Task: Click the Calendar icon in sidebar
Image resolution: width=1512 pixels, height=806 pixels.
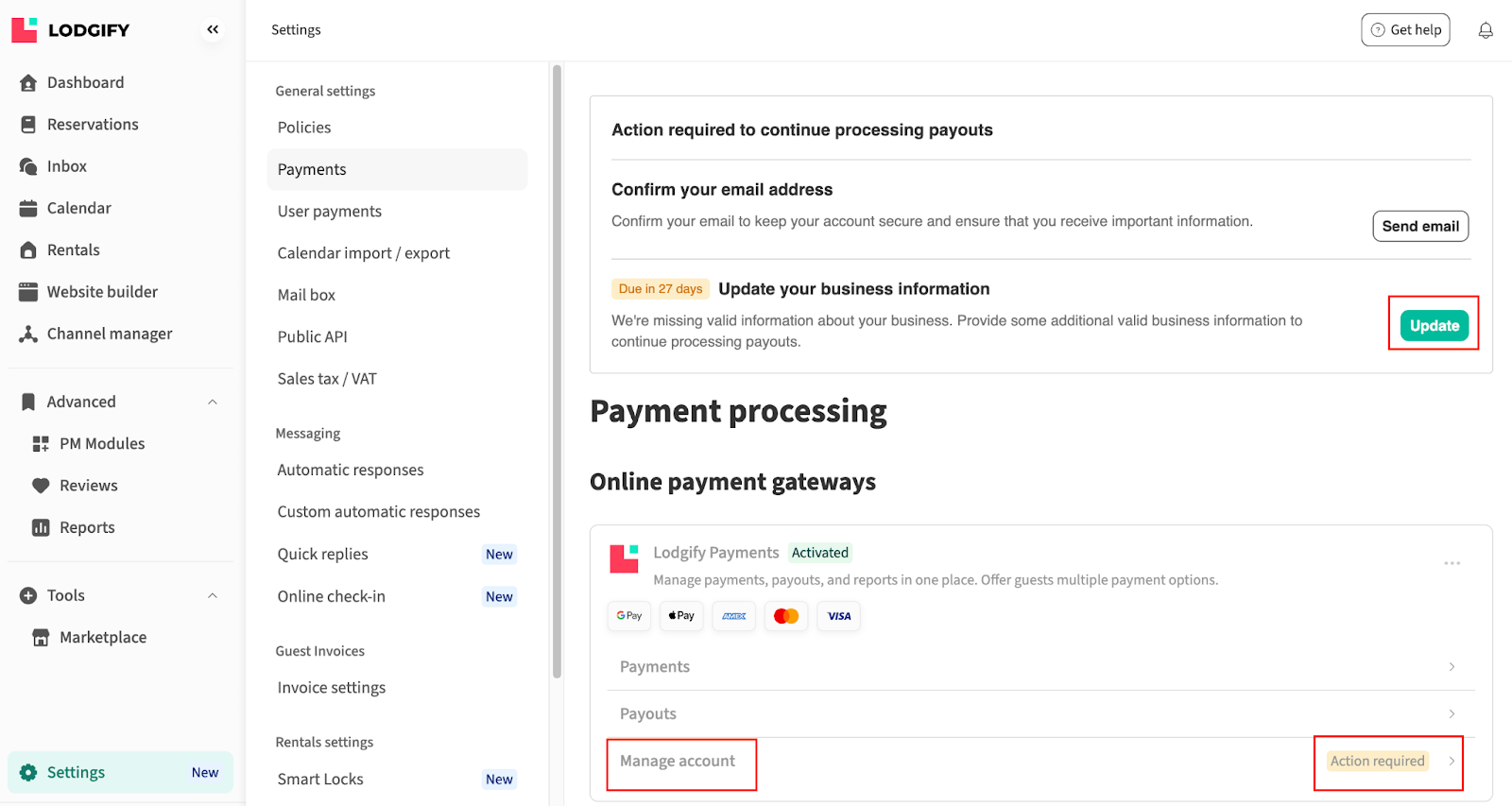Action: (28, 209)
